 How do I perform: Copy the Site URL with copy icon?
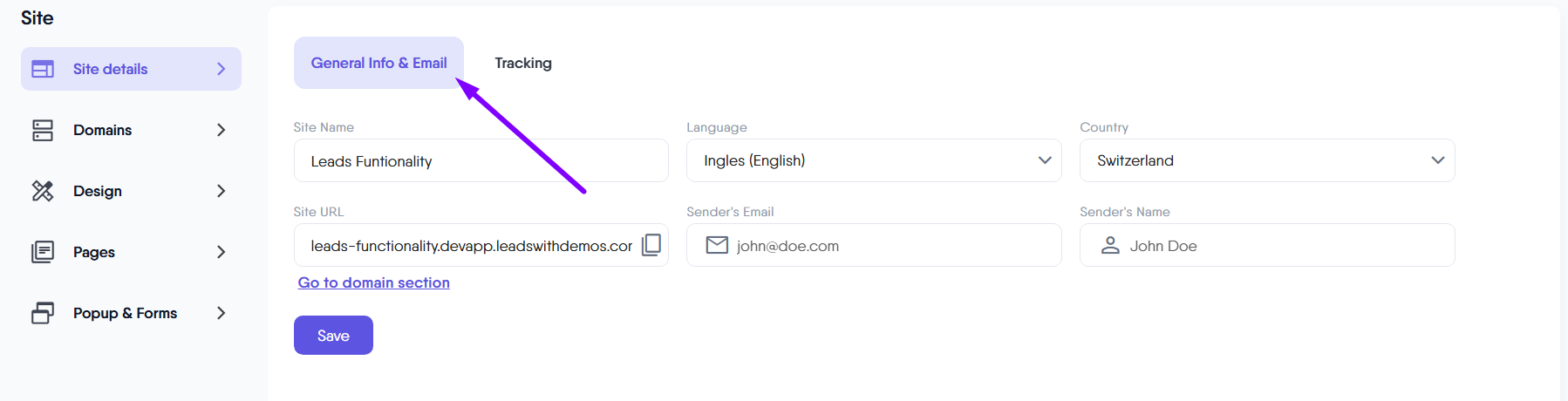(651, 245)
